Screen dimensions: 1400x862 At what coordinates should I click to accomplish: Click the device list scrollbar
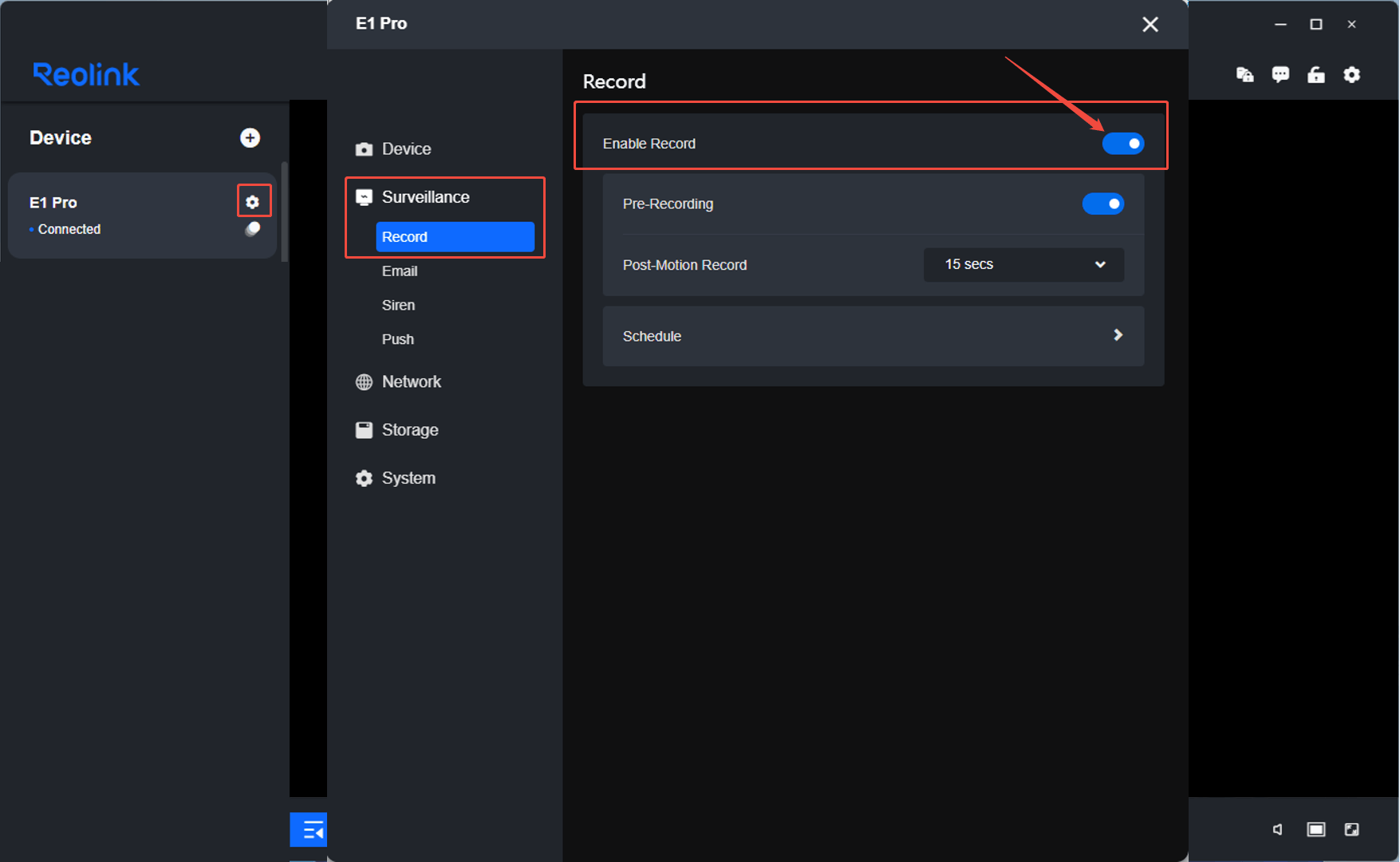point(285,212)
